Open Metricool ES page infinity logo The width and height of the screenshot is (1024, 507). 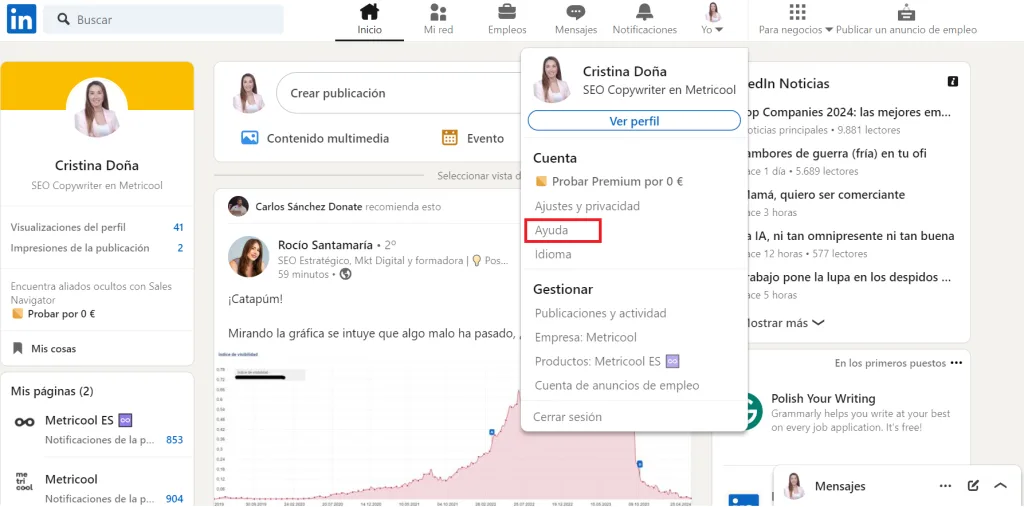coord(25,422)
